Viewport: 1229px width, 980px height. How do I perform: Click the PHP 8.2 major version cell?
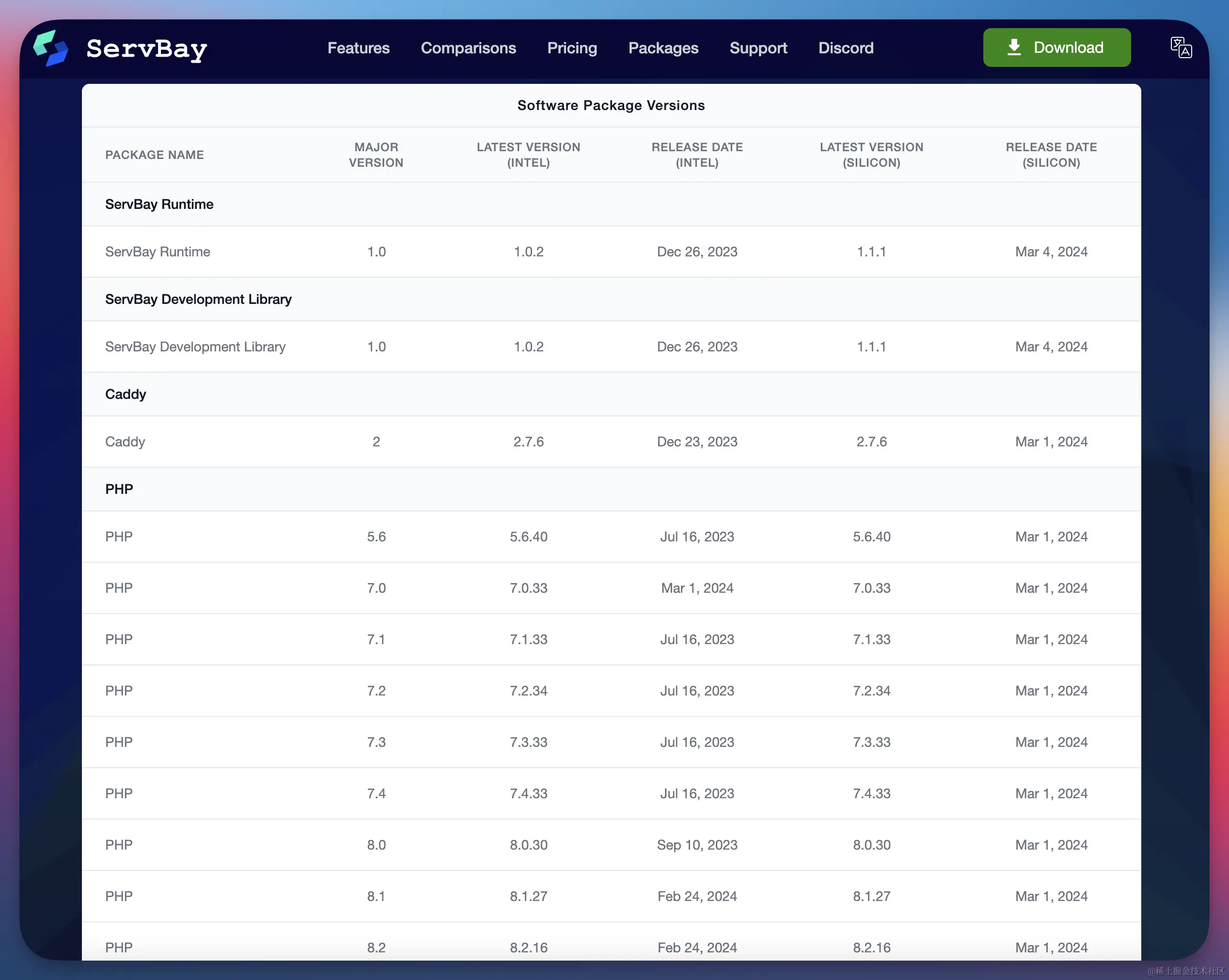coord(376,947)
